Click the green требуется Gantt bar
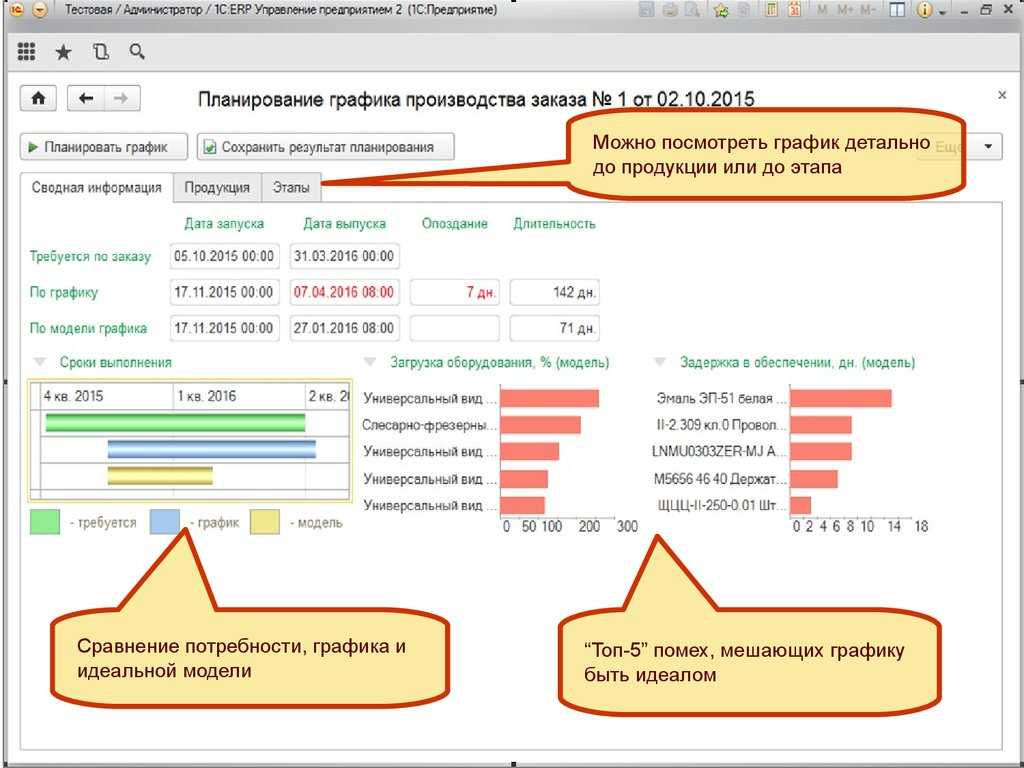Image resolution: width=1024 pixels, height=768 pixels. click(x=175, y=423)
